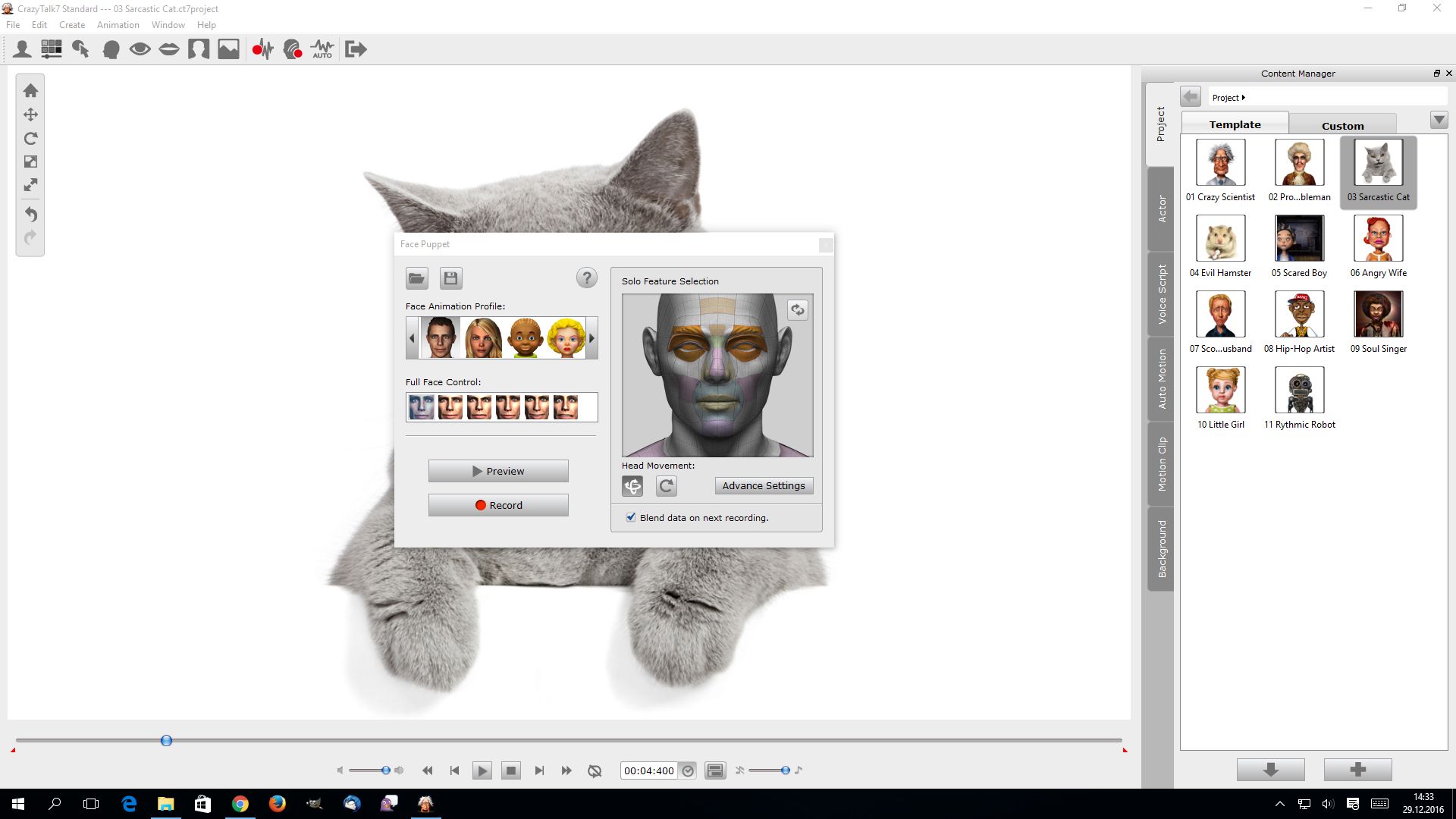Switch to the Custom tab
1456x819 pixels.
1342,126
